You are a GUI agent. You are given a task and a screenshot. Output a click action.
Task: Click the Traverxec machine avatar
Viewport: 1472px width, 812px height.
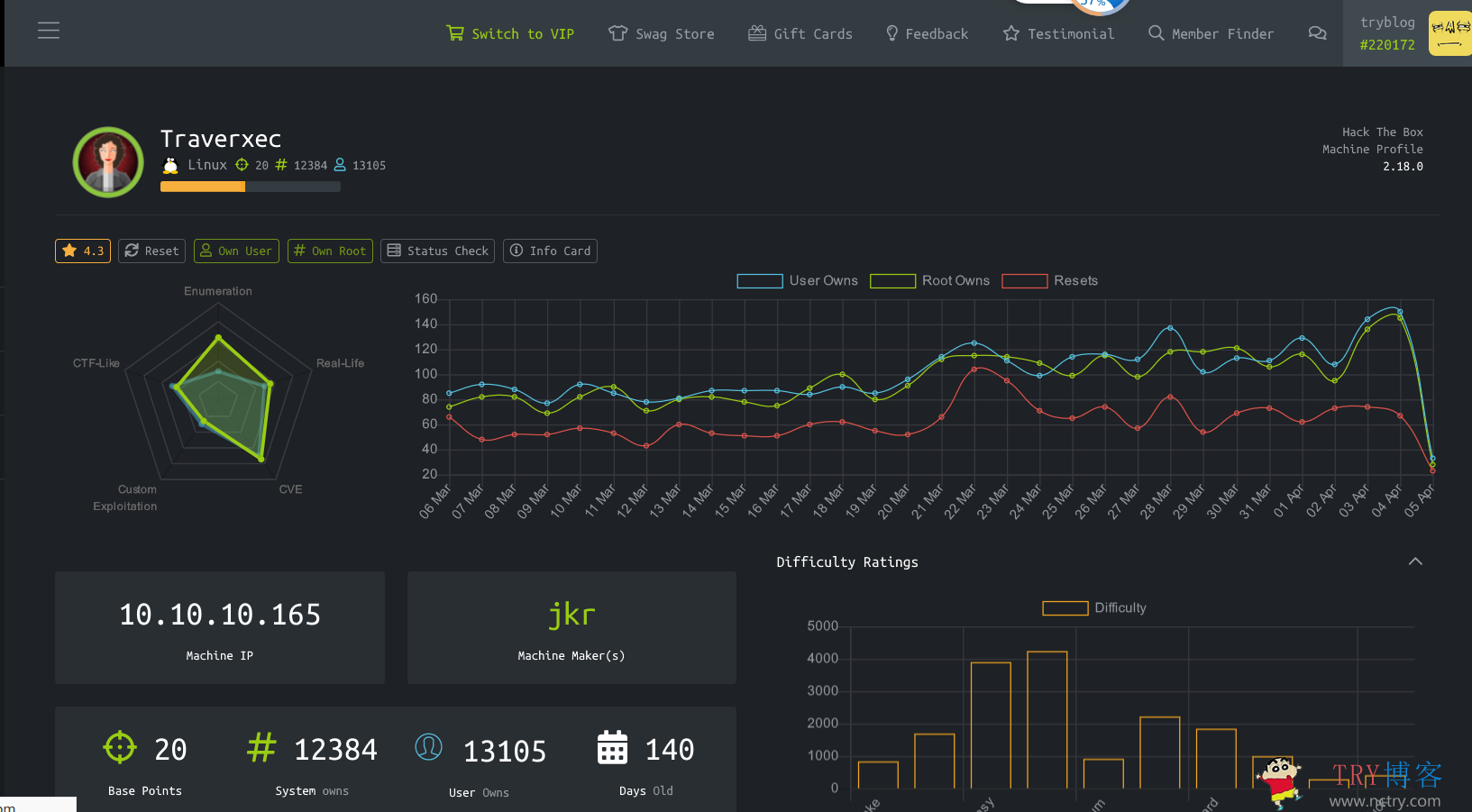pyautogui.click(x=108, y=162)
